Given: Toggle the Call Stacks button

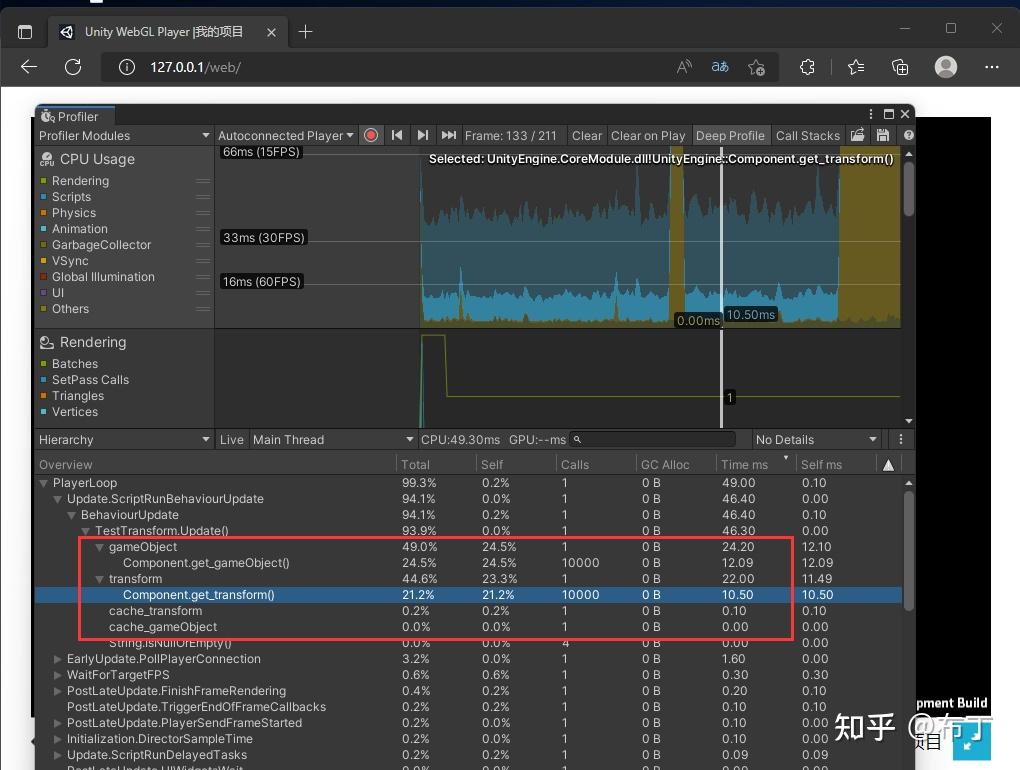Looking at the screenshot, I should point(807,135).
